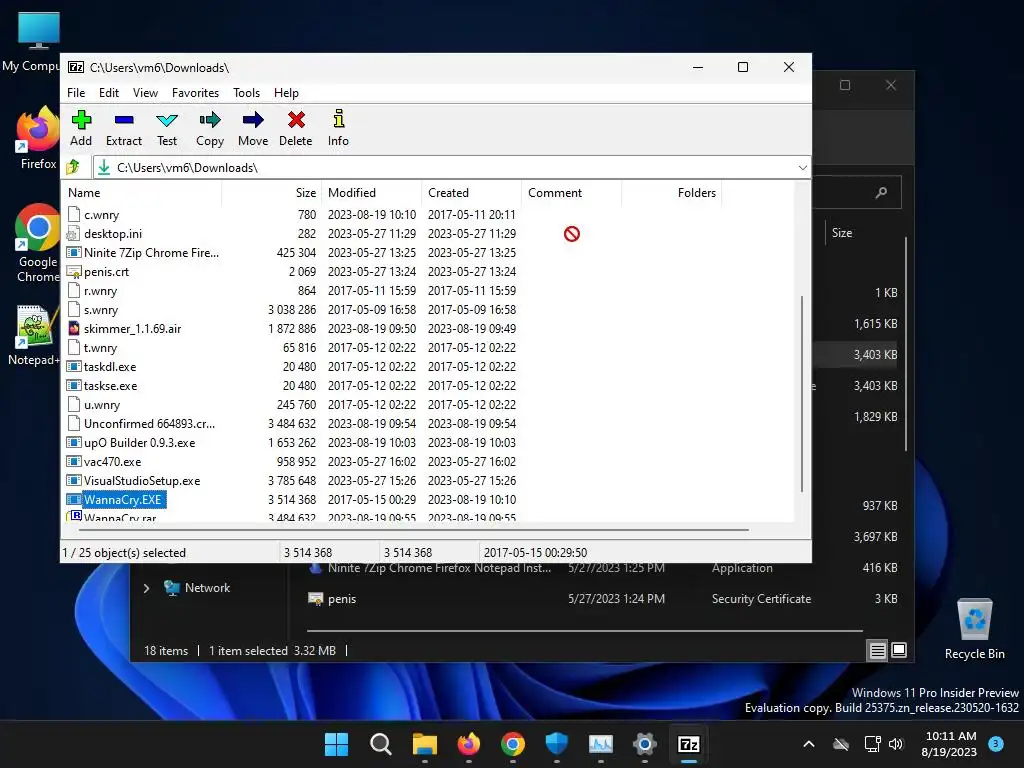Viewport: 1024px width, 768px height.
Task: Click the Copy toolbar icon
Action: point(210,128)
